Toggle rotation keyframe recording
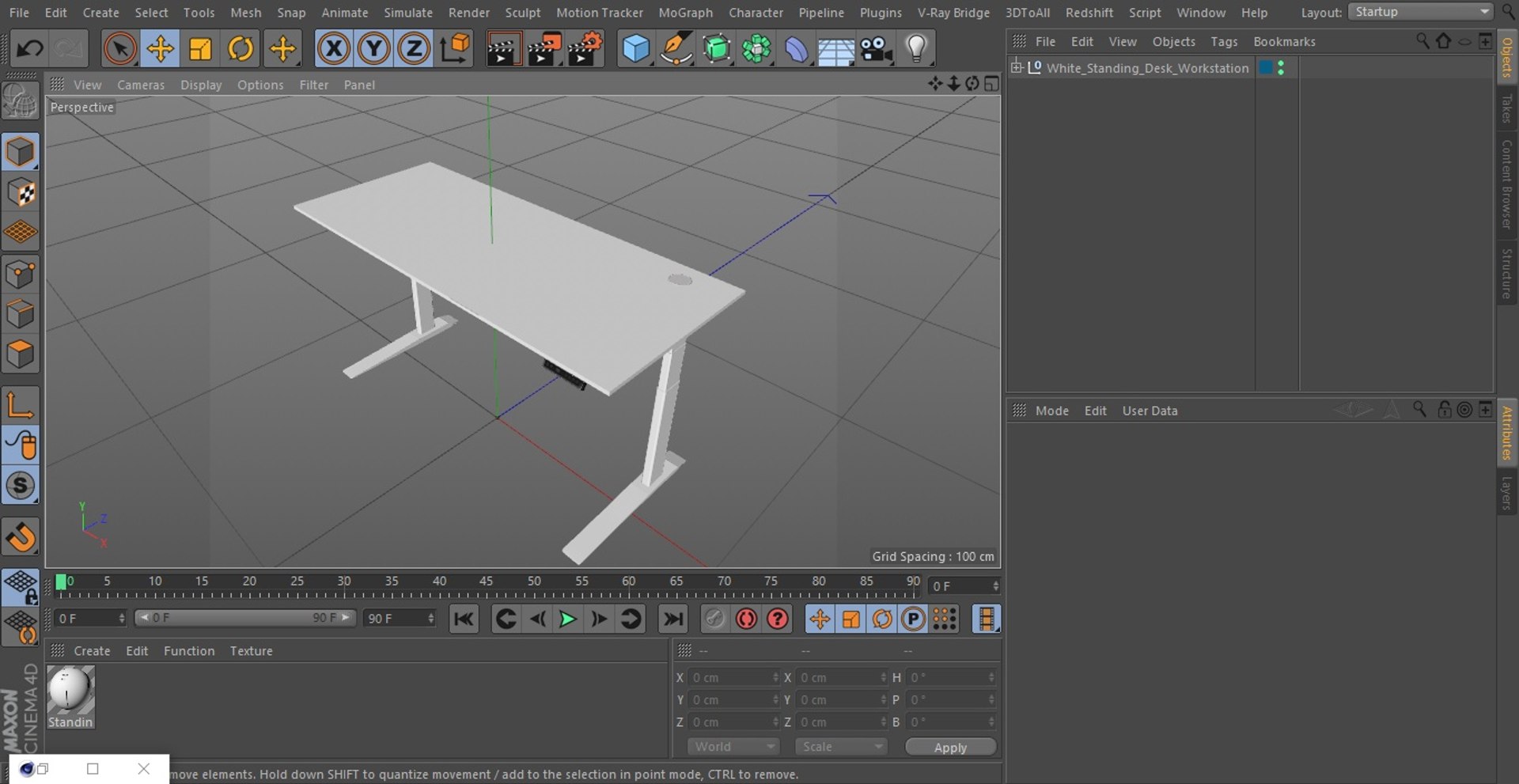The height and width of the screenshot is (784, 1519). [x=882, y=619]
